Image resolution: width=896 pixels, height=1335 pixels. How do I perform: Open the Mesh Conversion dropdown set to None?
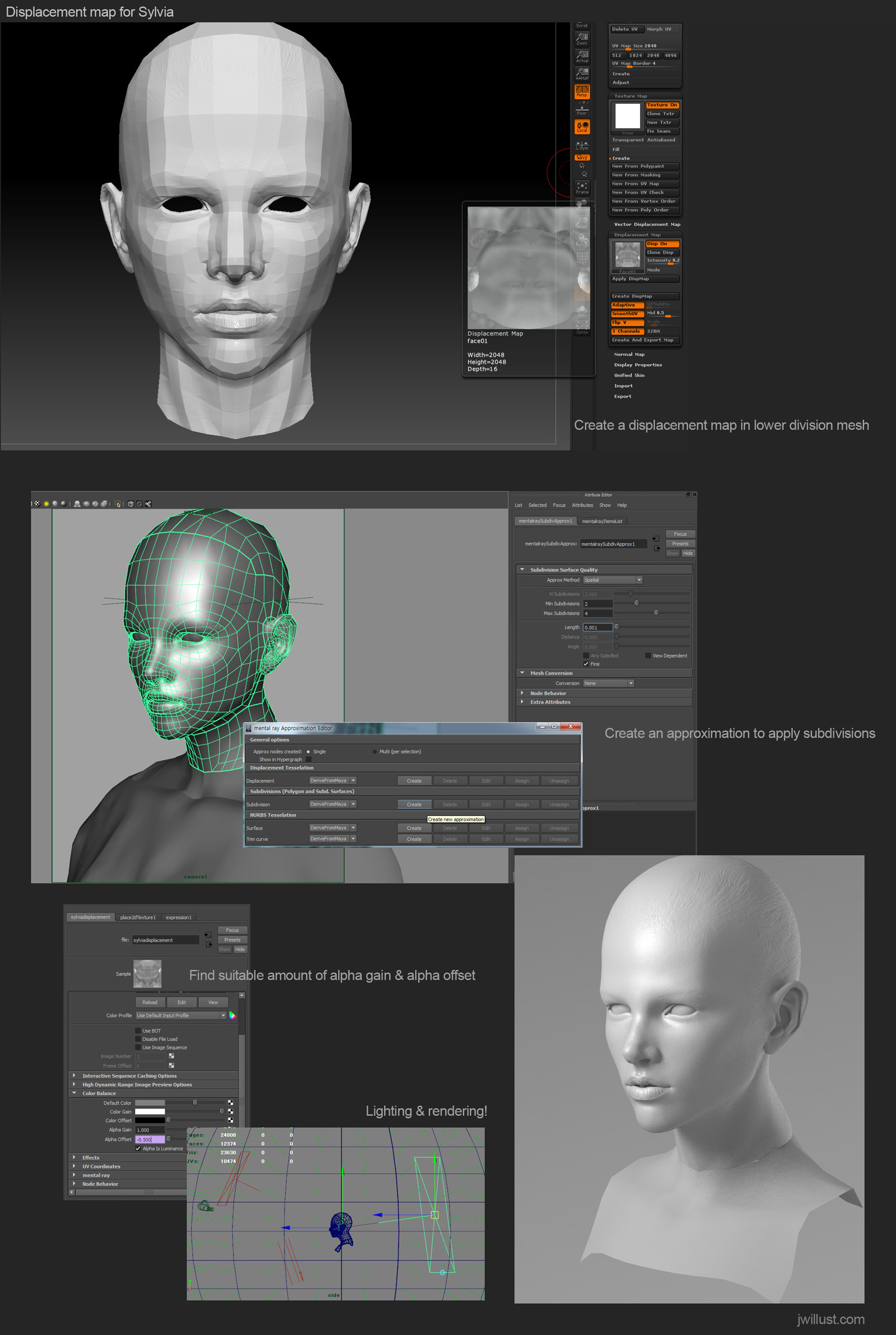(609, 683)
